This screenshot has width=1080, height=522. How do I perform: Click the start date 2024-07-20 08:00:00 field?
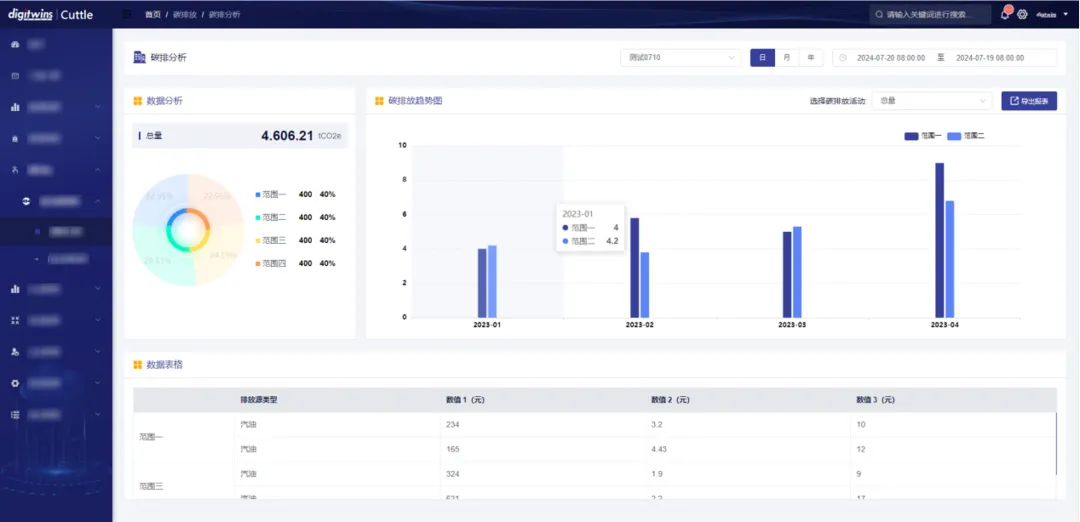point(891,58)
